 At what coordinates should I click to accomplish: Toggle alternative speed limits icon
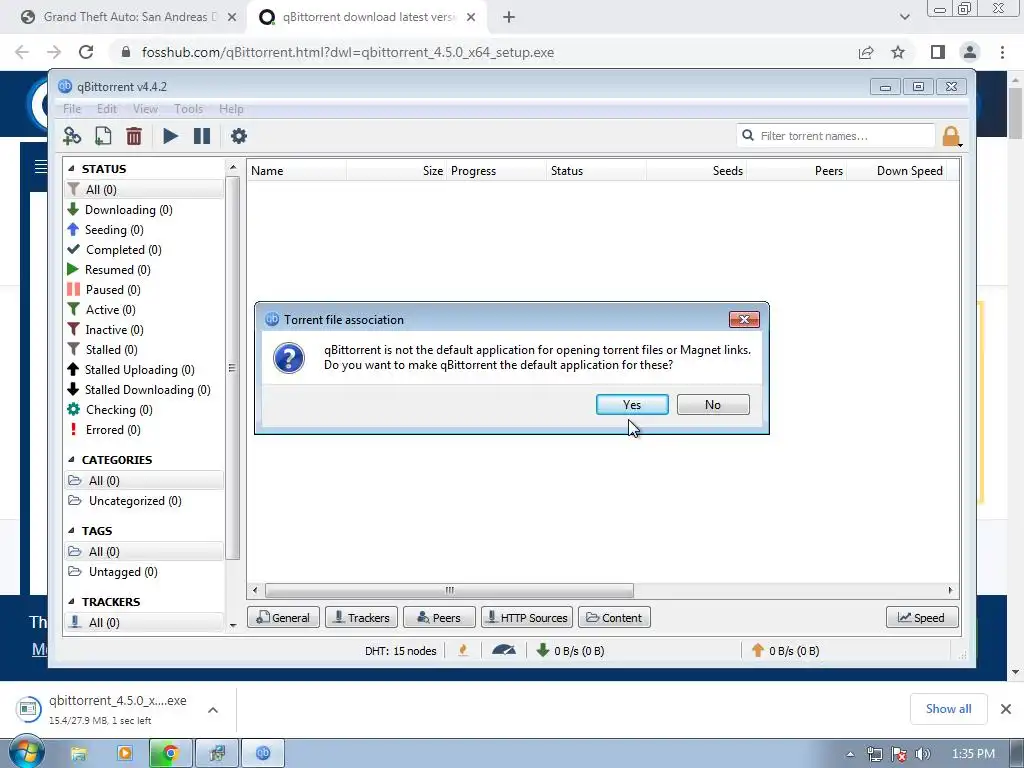coord(504,650)
